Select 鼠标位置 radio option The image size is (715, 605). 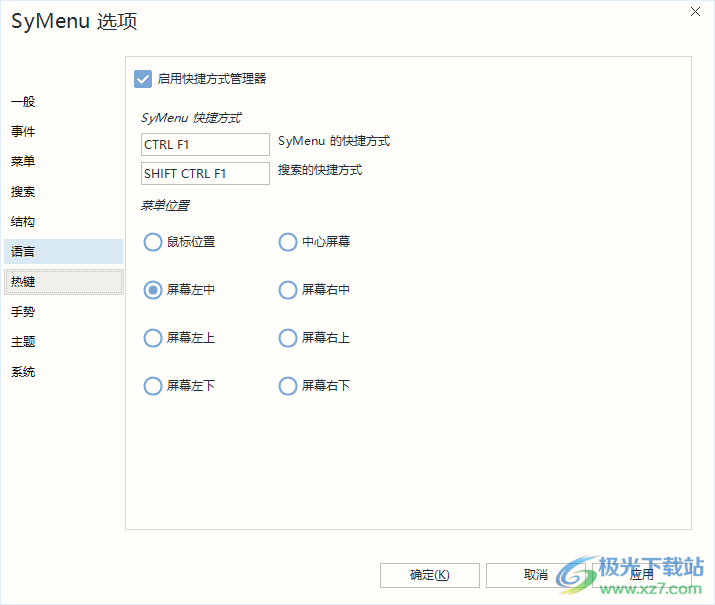153,242
